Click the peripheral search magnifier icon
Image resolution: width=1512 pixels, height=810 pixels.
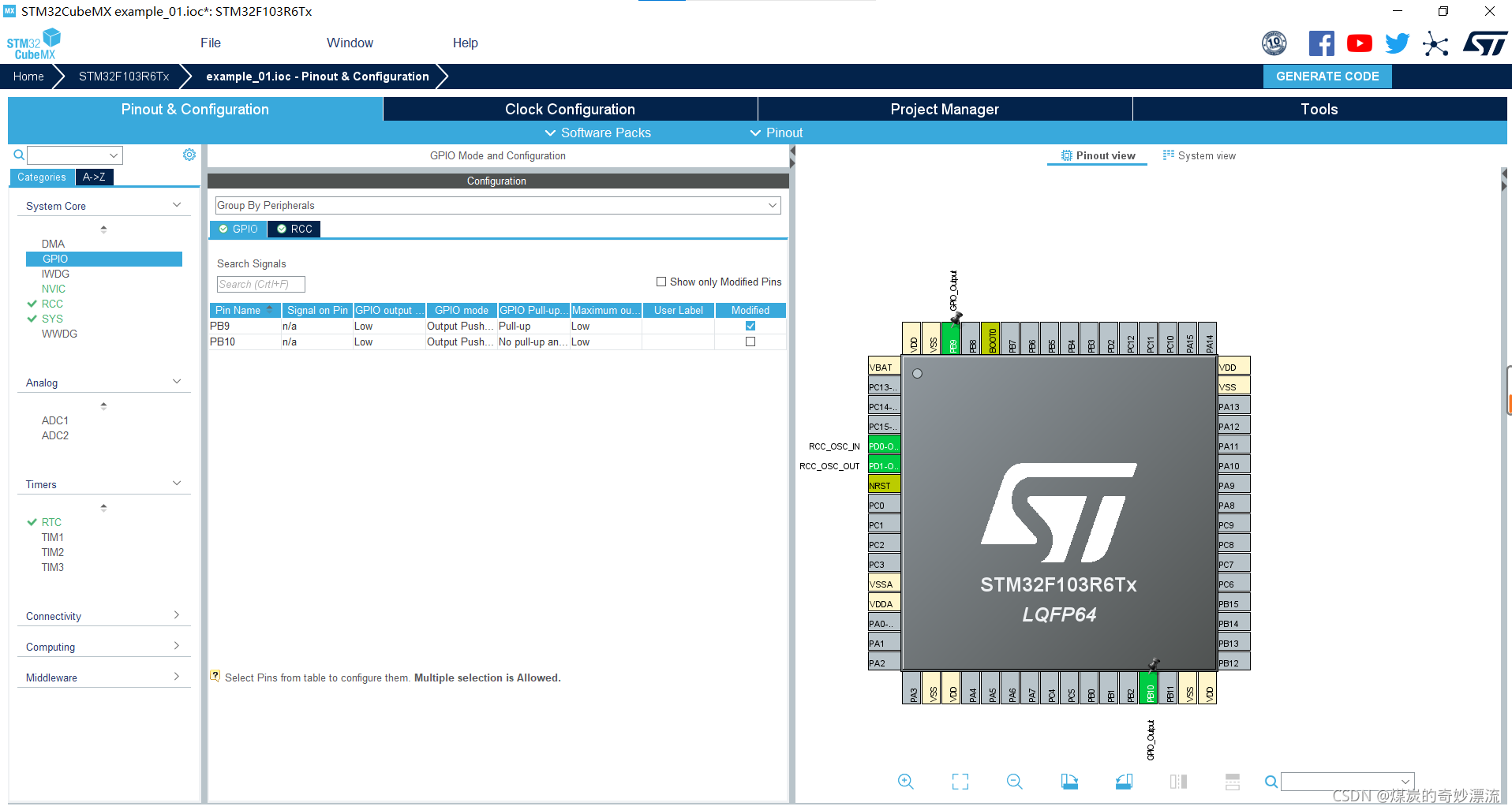point(19,155)
